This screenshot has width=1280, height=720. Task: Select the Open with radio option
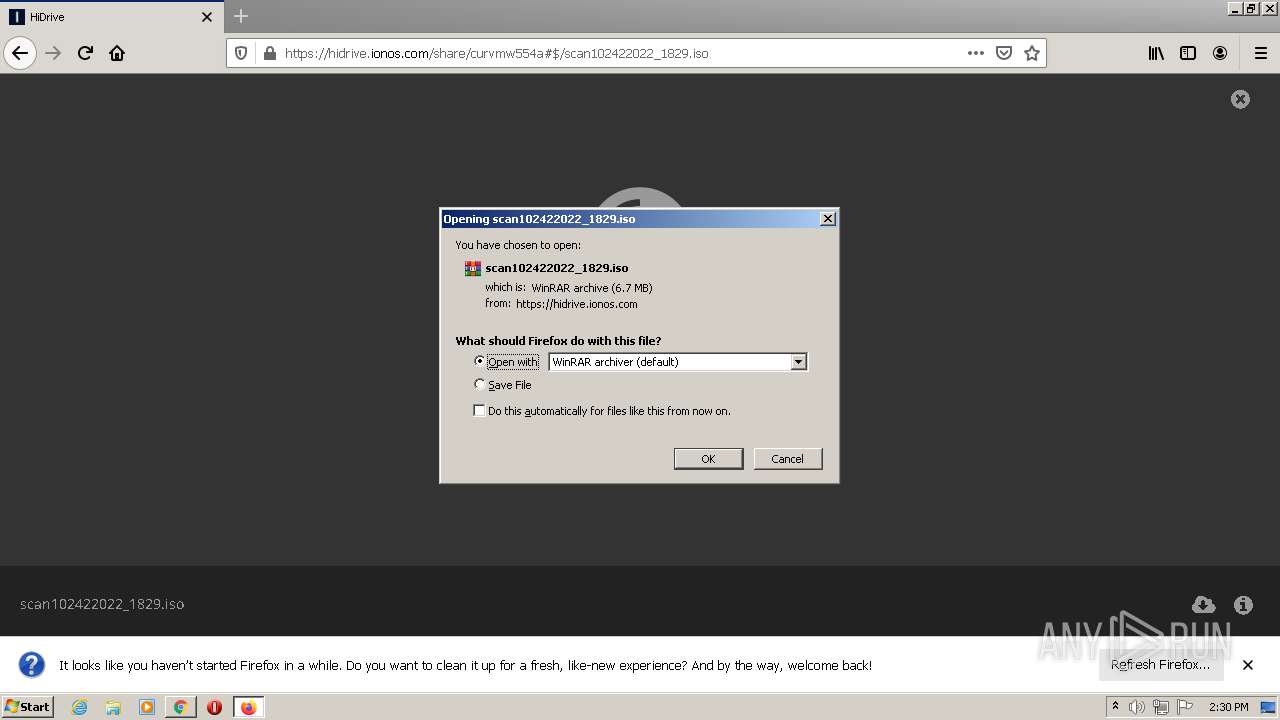pyautogui.click(x=480, y=361)
